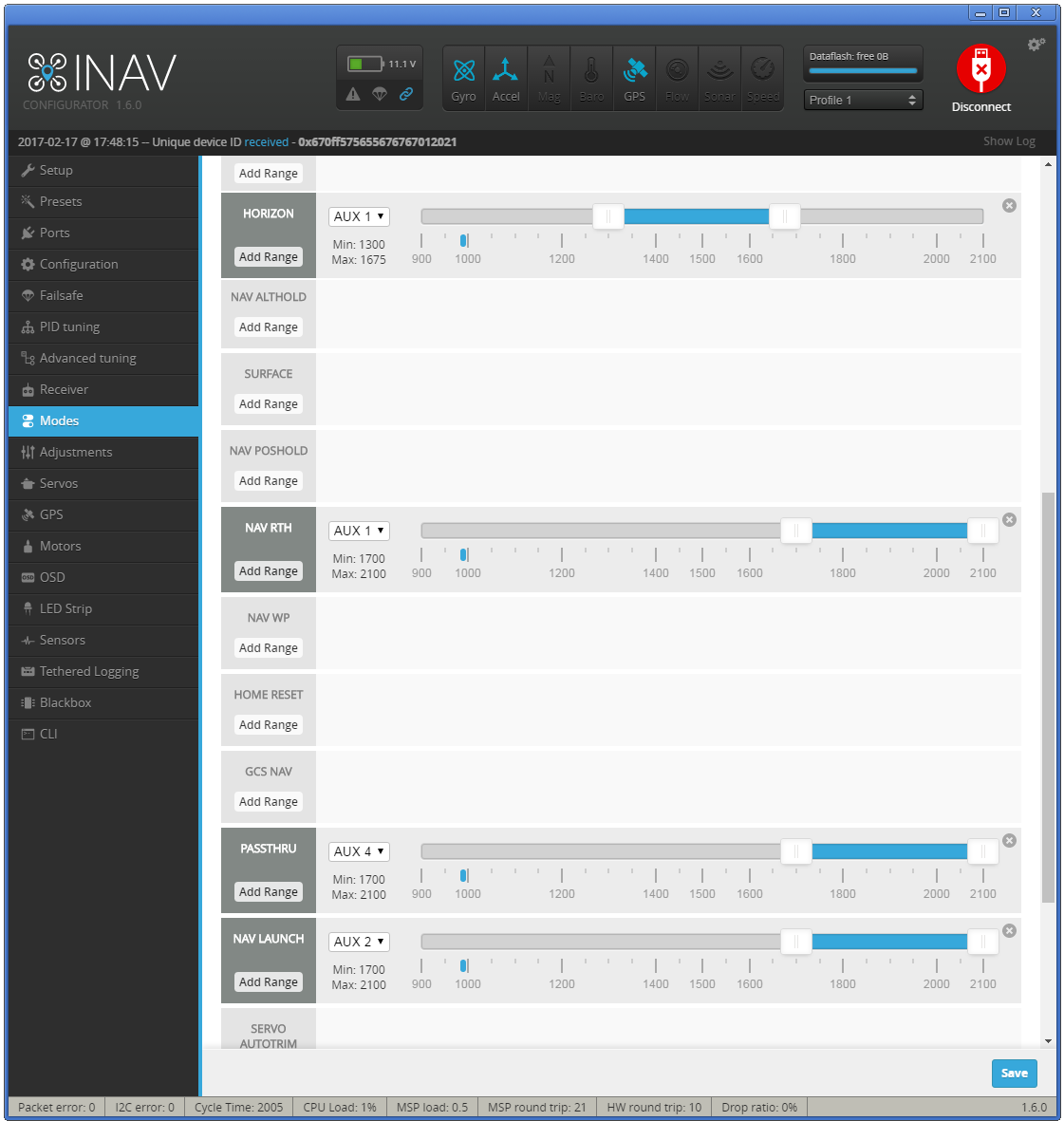
Task: Remove the PASSTHRU range with the X icon
Action: click(x=1009, y=841)
